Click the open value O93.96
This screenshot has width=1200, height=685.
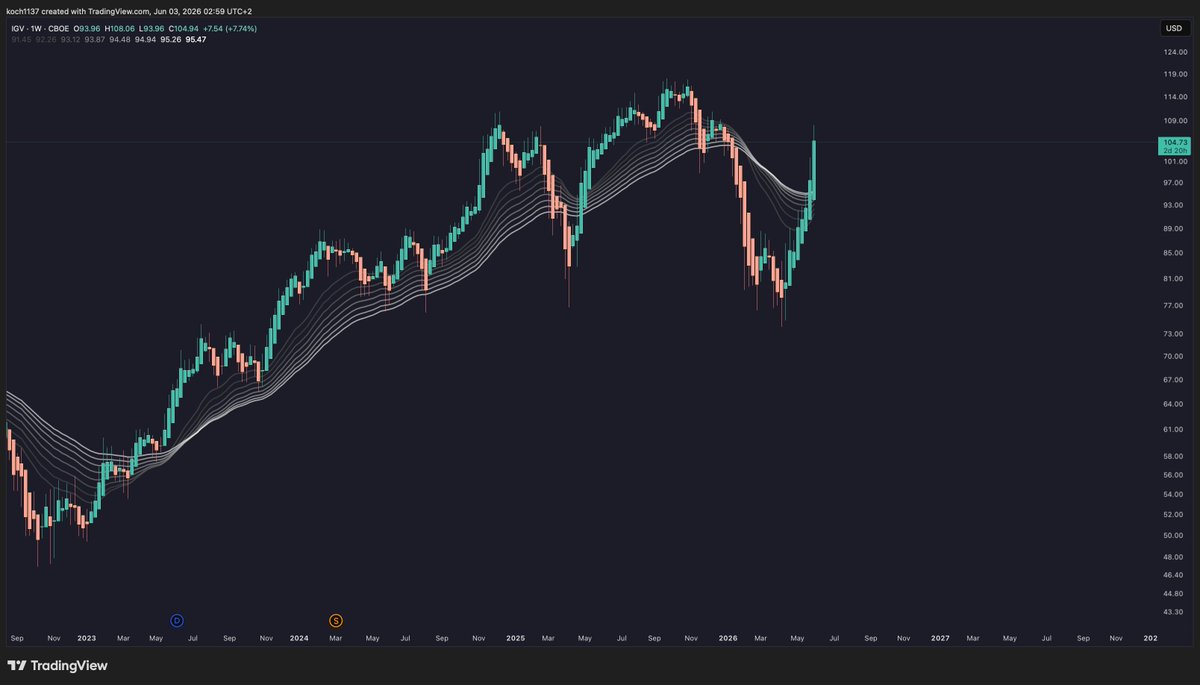click(x=87, y=28)
